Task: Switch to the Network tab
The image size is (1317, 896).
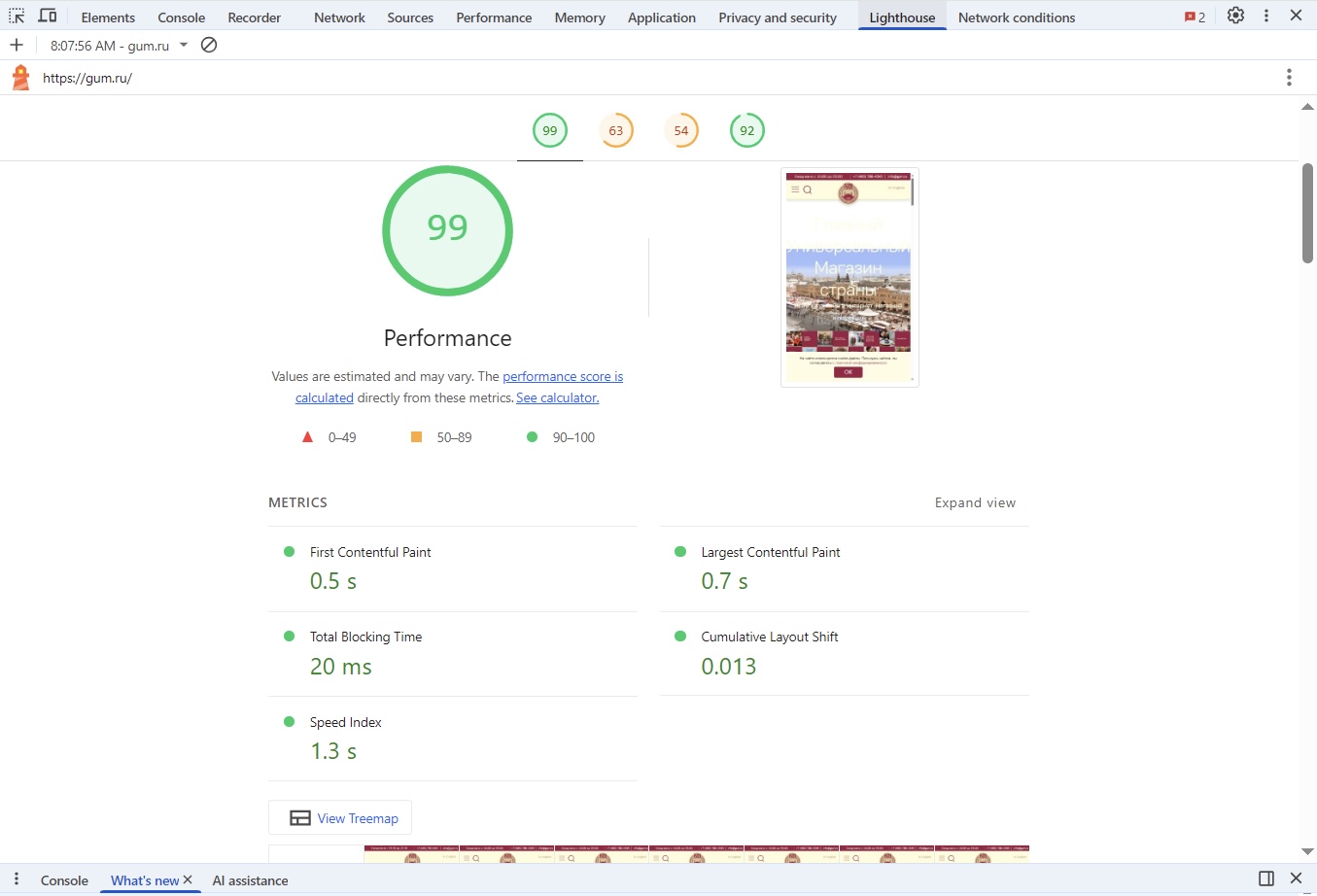Action: point(339,17)
